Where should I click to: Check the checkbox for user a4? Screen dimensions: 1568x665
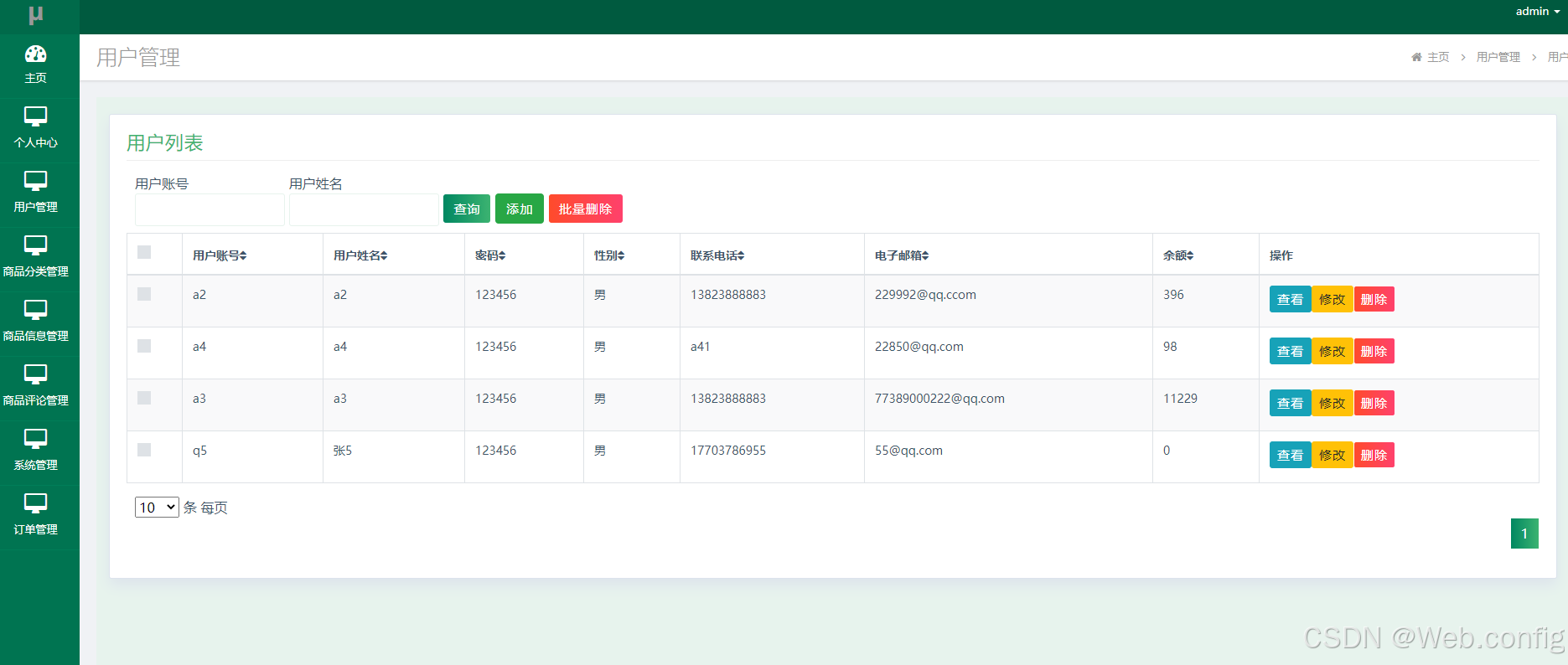[x=144, y=346]
